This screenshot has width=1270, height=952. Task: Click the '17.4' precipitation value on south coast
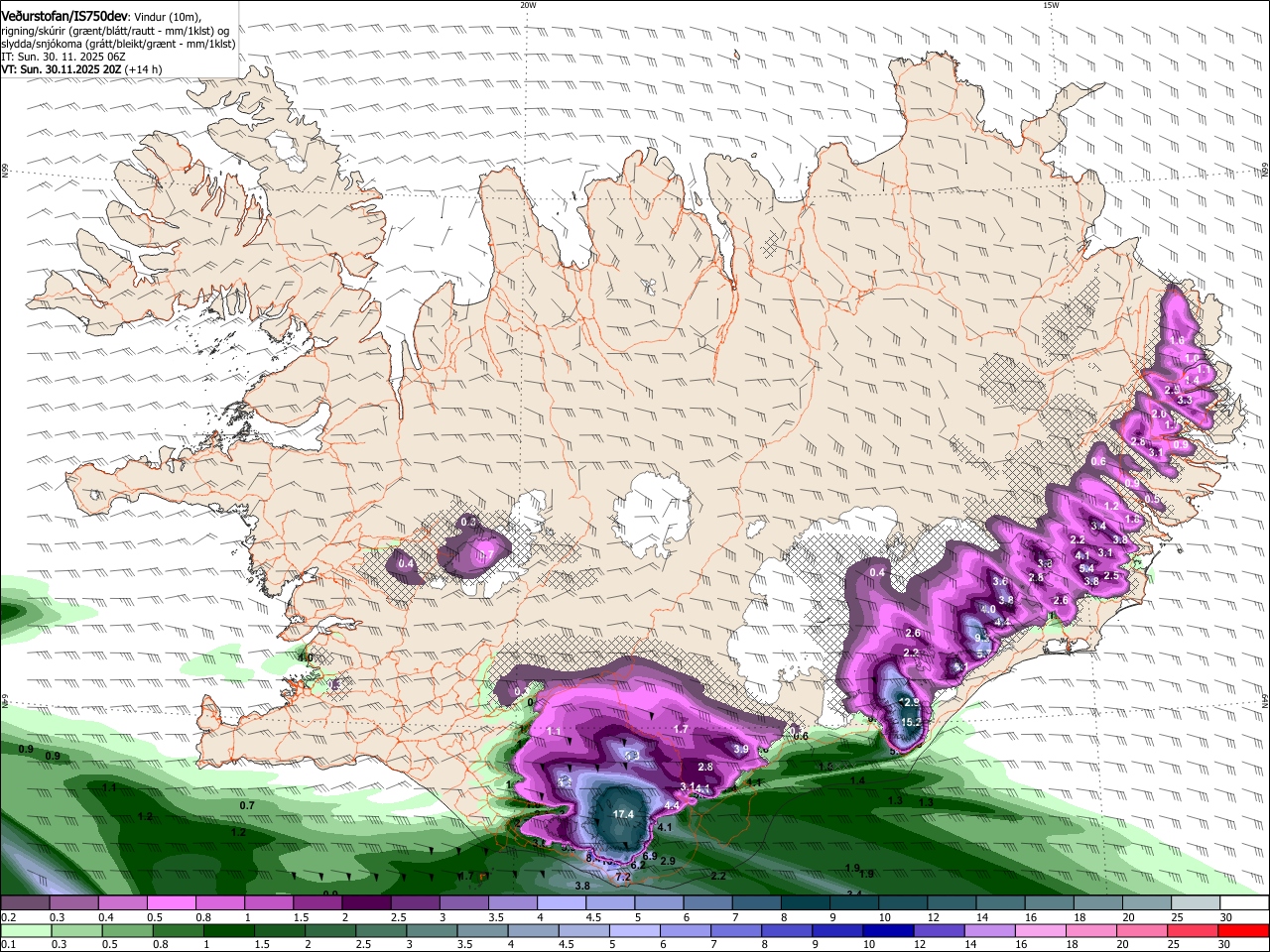623,814
